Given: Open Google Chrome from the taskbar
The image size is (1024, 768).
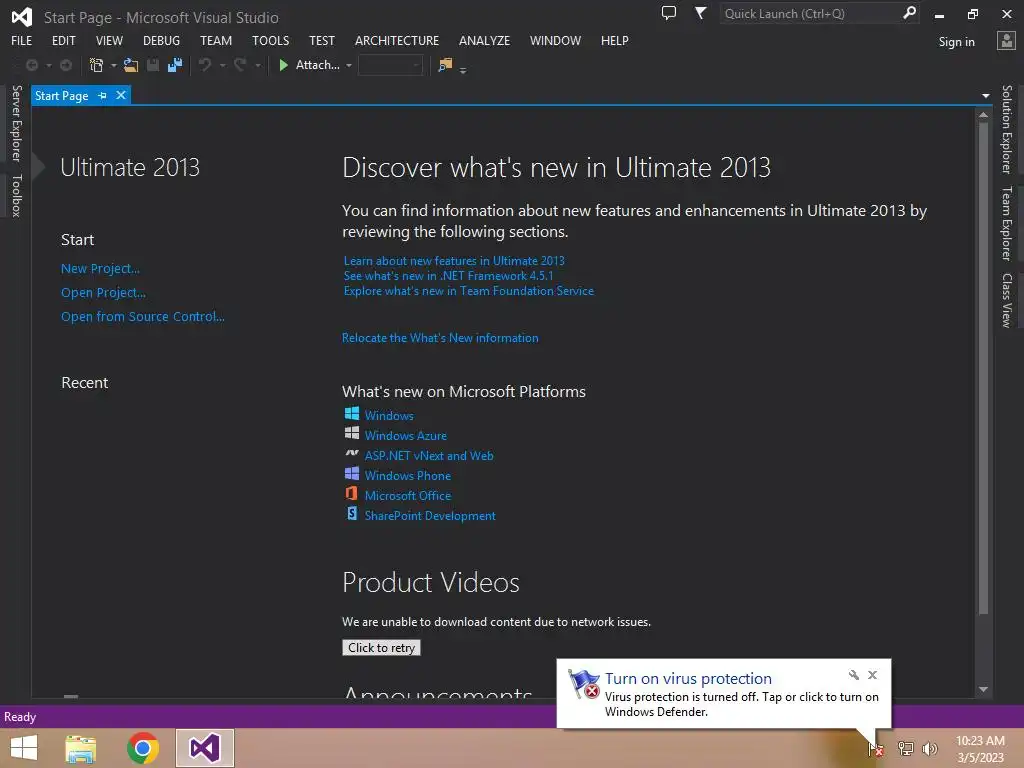Looking at the screenshot, I should (x=143, y=748).
